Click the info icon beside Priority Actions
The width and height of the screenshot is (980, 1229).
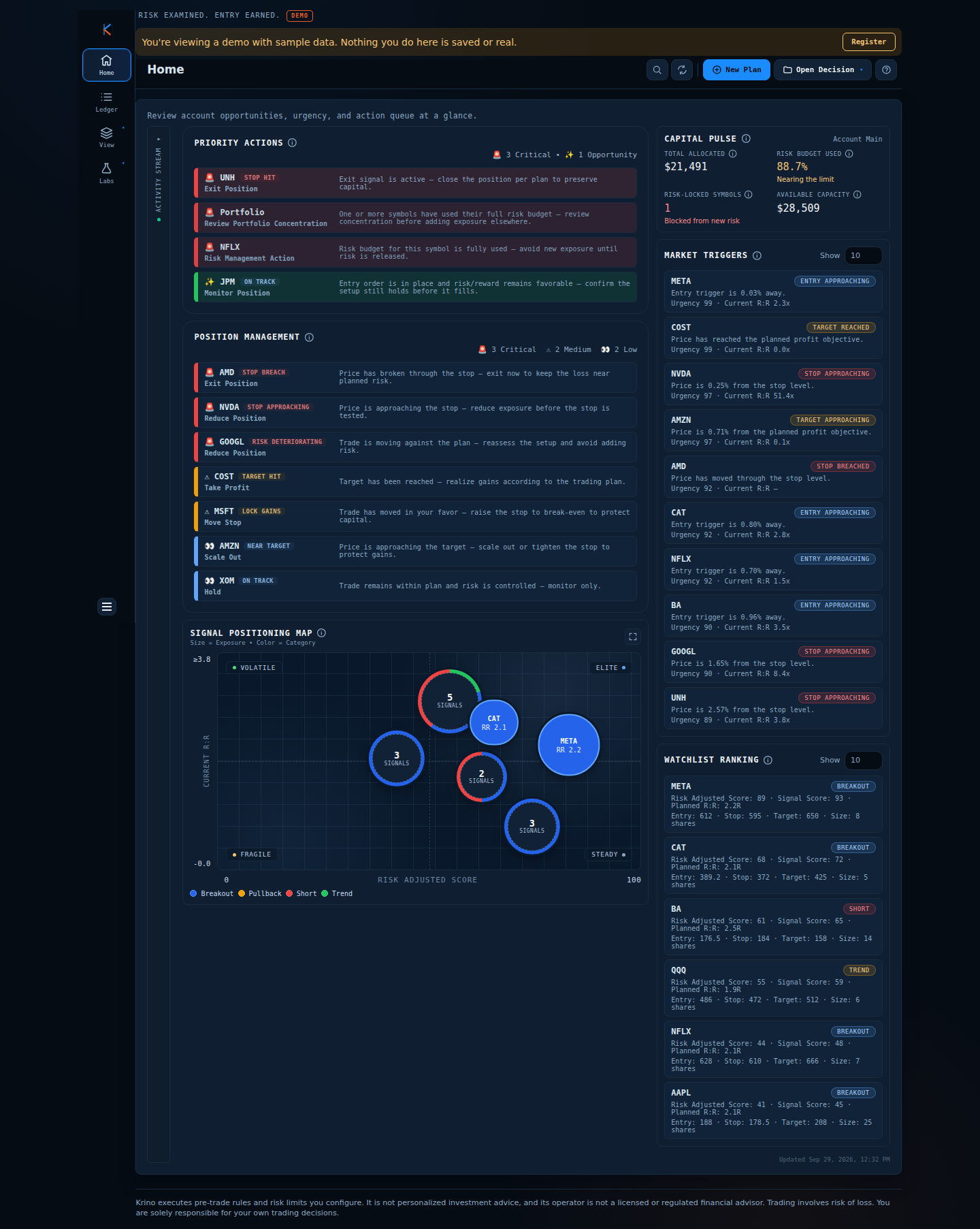(293, 142)
